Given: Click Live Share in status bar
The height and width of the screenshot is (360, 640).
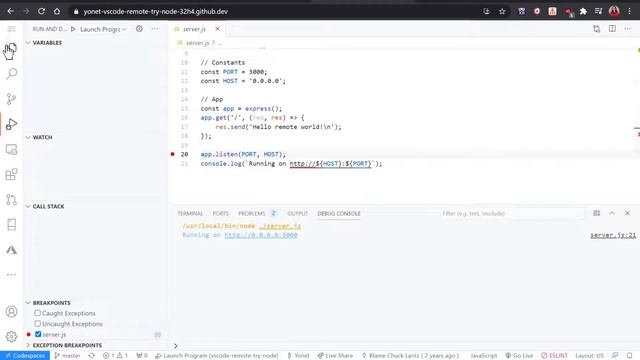Looking at the screenshot, I should click(x=335, y=356).
